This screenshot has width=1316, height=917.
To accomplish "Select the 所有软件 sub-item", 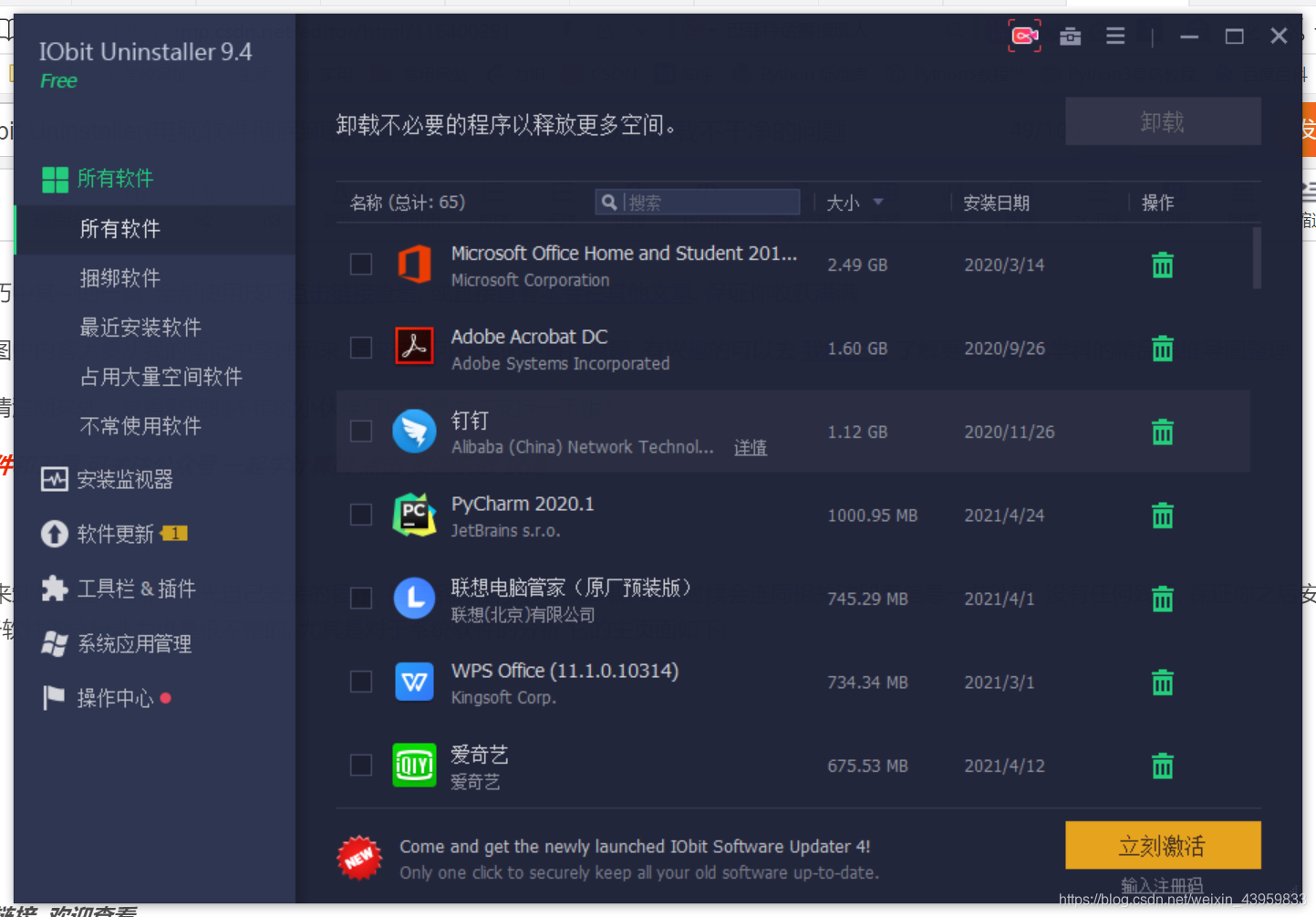I will [155, 229].
